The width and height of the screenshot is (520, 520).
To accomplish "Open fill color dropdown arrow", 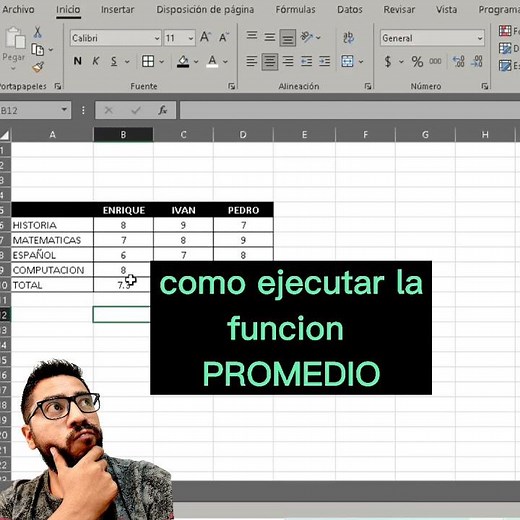I will (196, 62).
